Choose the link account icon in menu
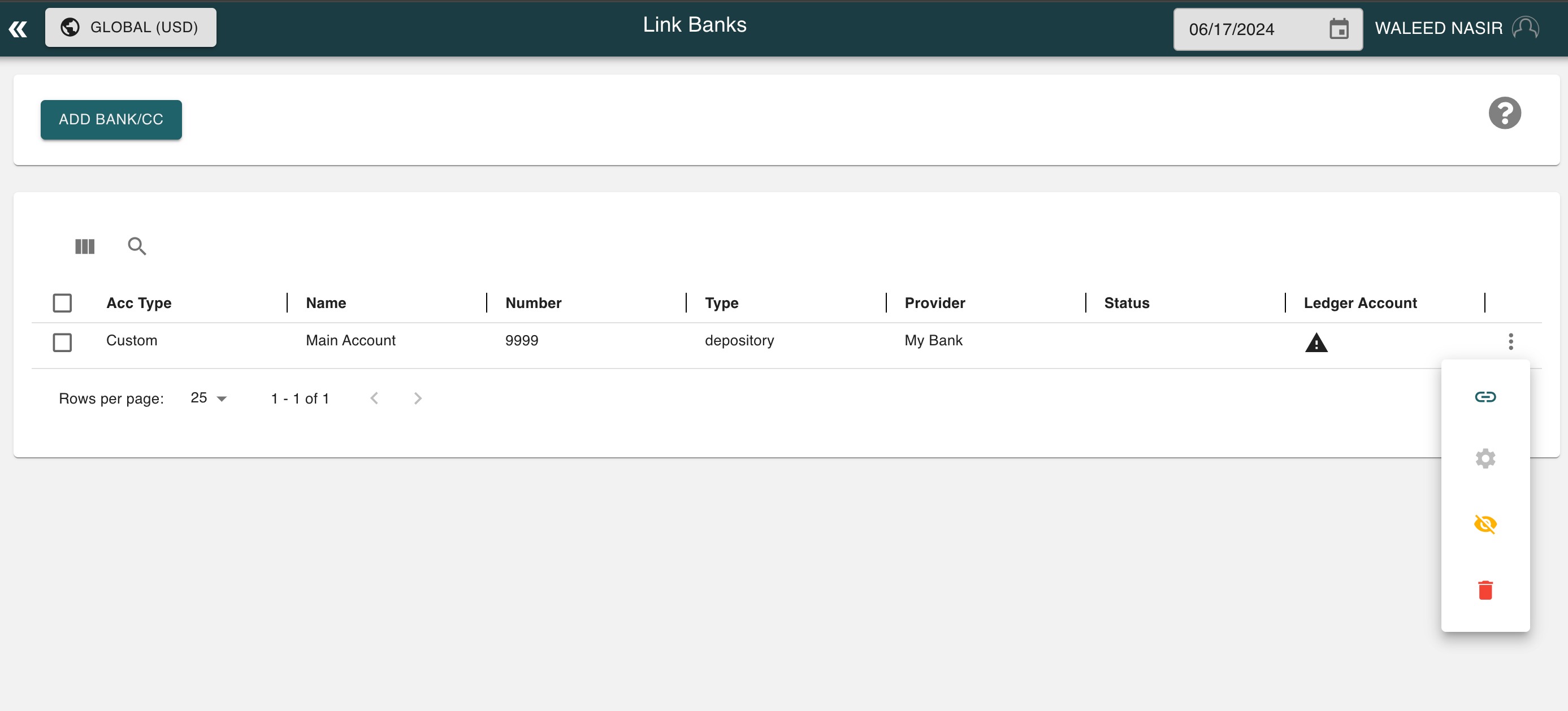The width and height of the screenshot is (1568, 711). (1485, 397)
